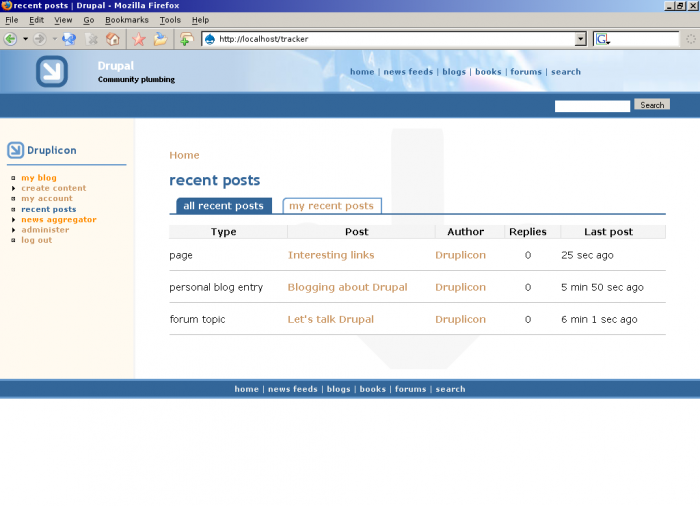Go back with the green Back arrow
Viewport: 700px width, 506px height.
point(11,39)
